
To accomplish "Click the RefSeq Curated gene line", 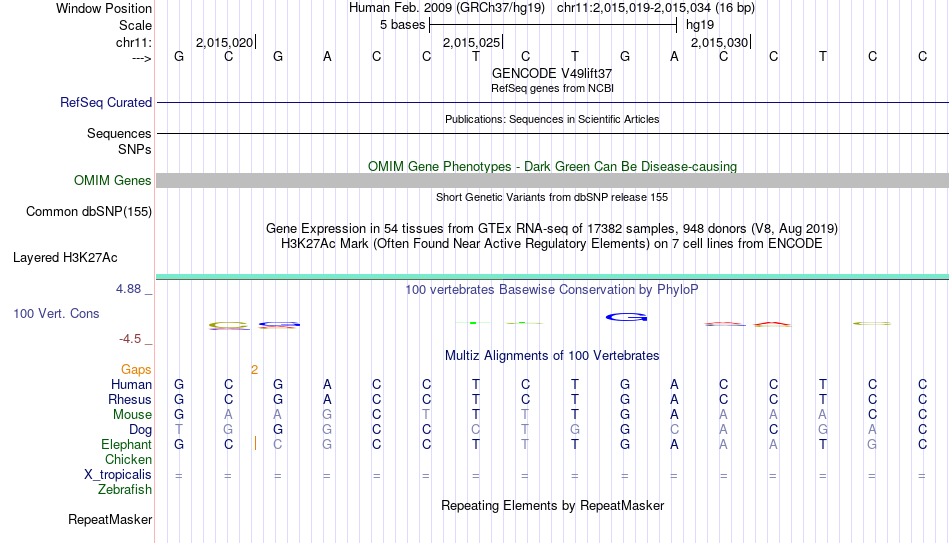I will [x=553, y=102].
